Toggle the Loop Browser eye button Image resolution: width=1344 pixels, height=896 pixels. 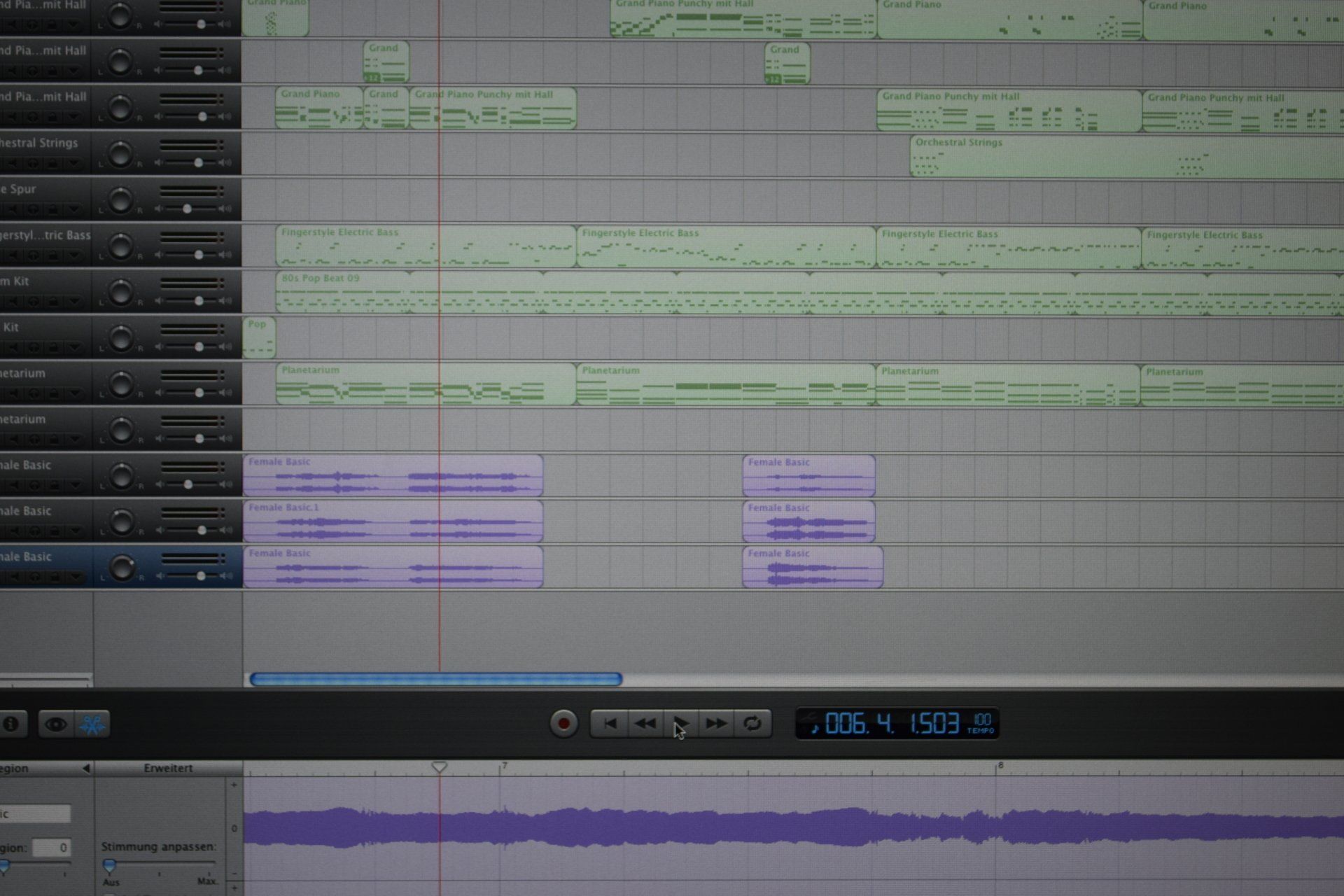(x=55, y=724)
